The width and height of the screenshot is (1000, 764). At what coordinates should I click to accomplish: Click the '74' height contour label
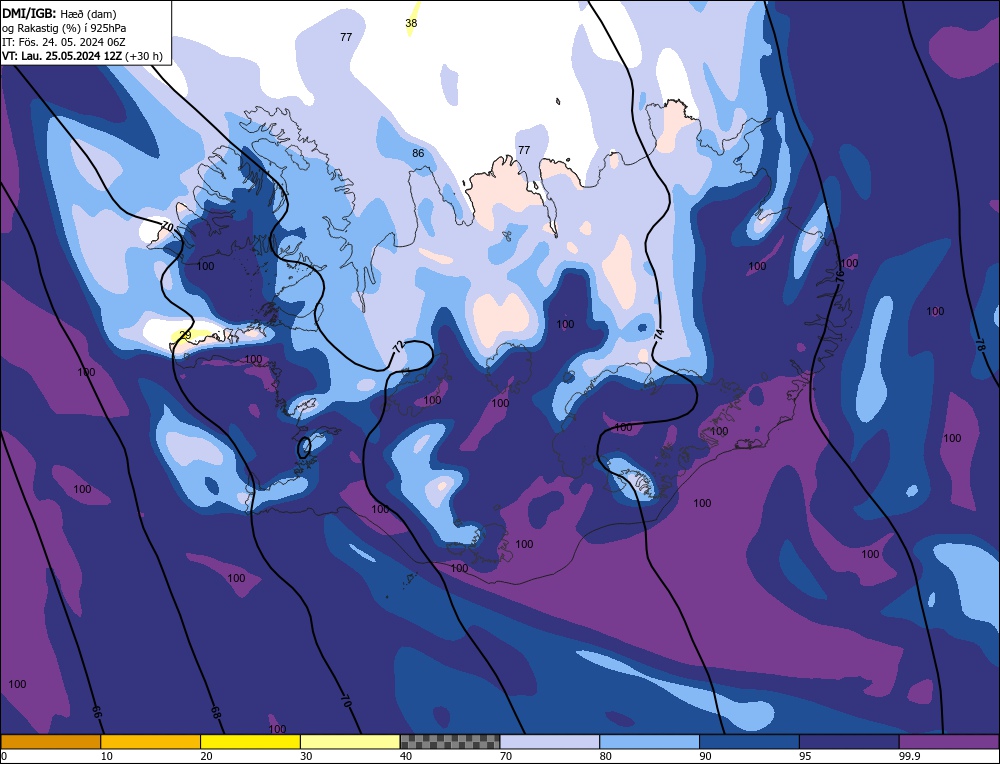point(659,334)
